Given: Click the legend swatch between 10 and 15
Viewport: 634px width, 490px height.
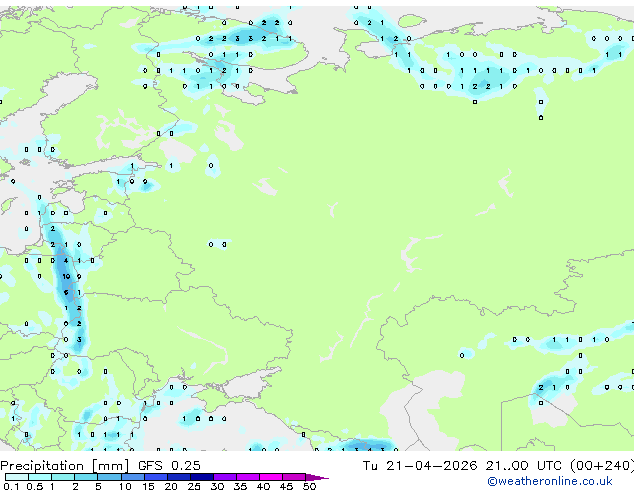Looking at the screenshot, I should tap(132, 477).
